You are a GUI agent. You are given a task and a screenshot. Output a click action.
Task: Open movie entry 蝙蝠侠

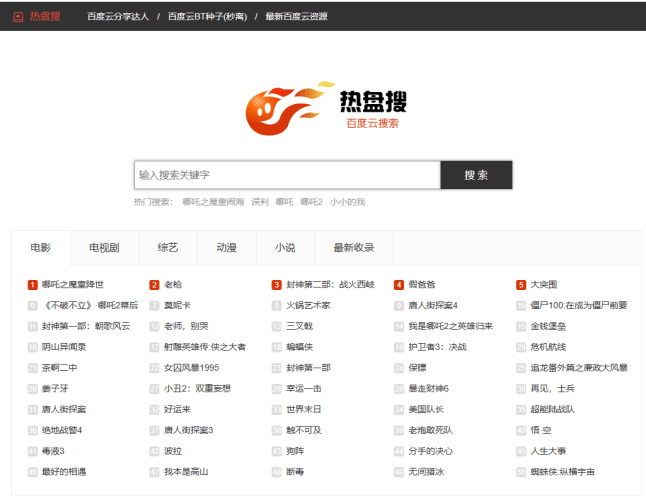pos(300,347)
